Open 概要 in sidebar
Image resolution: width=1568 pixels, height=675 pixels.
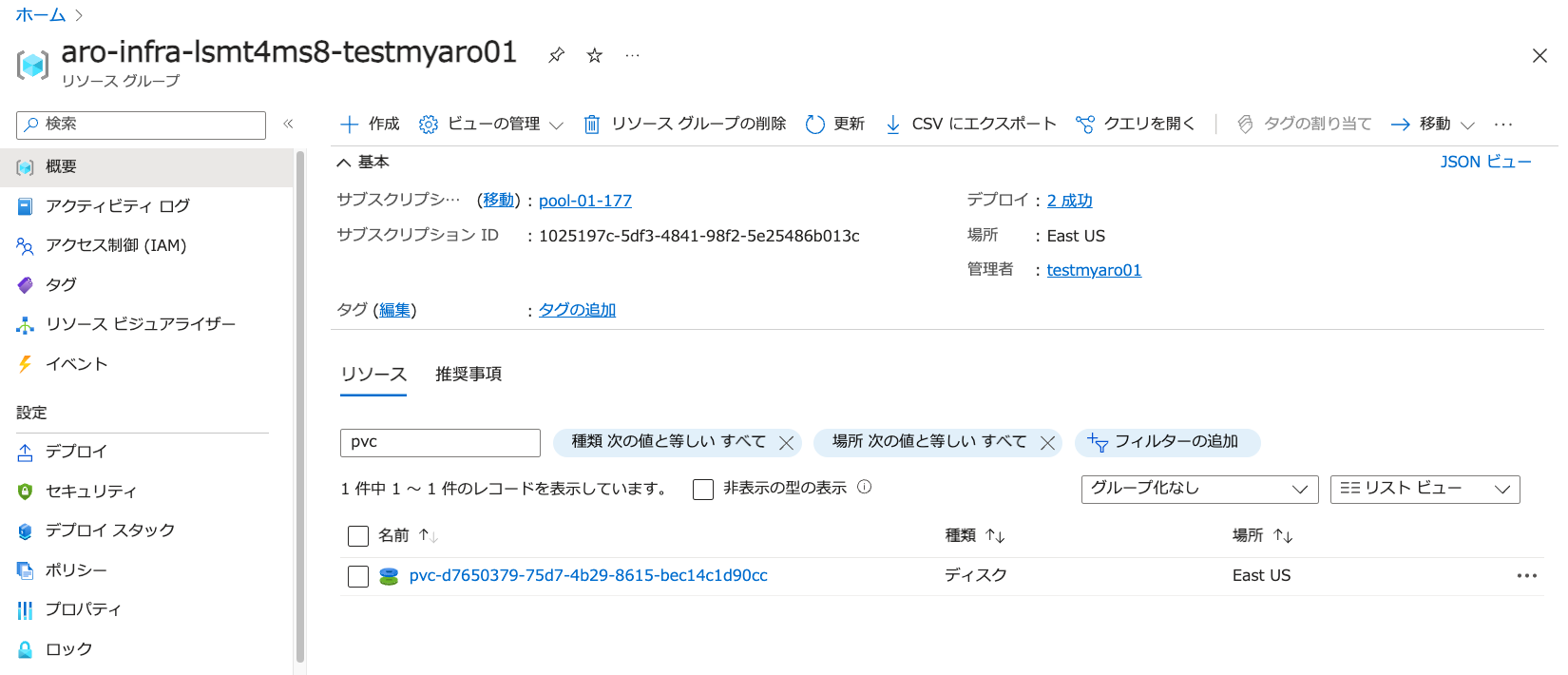146,166
